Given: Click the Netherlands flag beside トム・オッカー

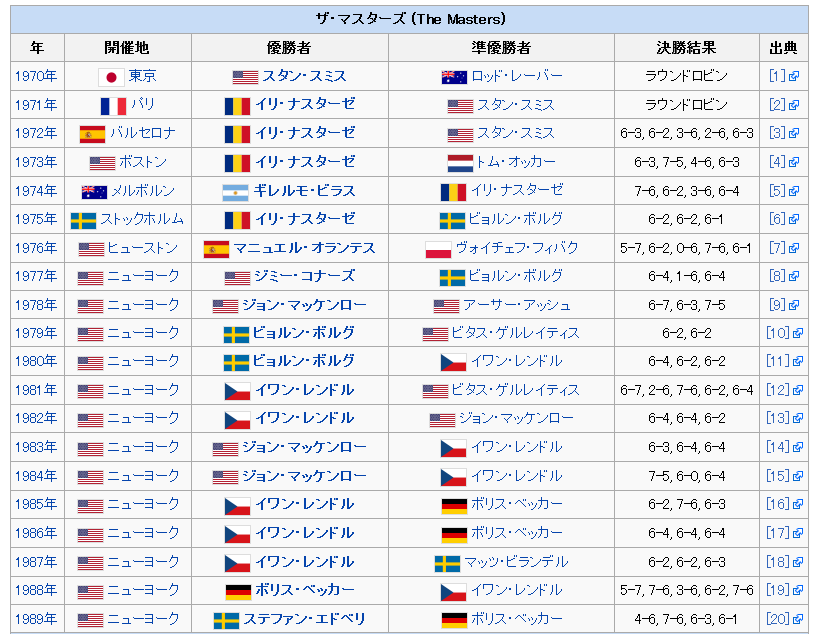Looking at the screenshot, I should tap(460, 163).
